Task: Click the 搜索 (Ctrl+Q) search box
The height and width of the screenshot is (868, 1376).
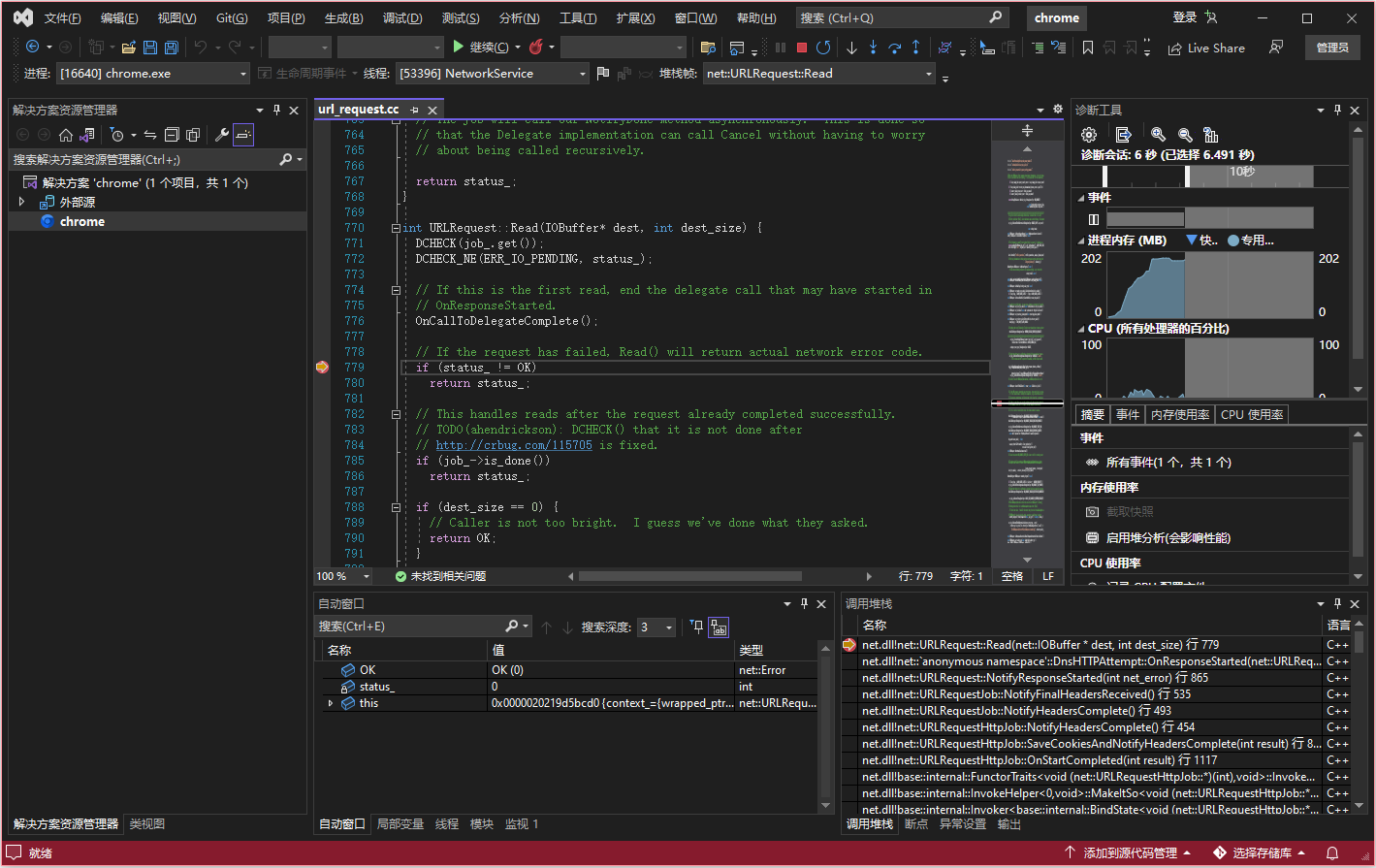Action: tap(902, 18)
